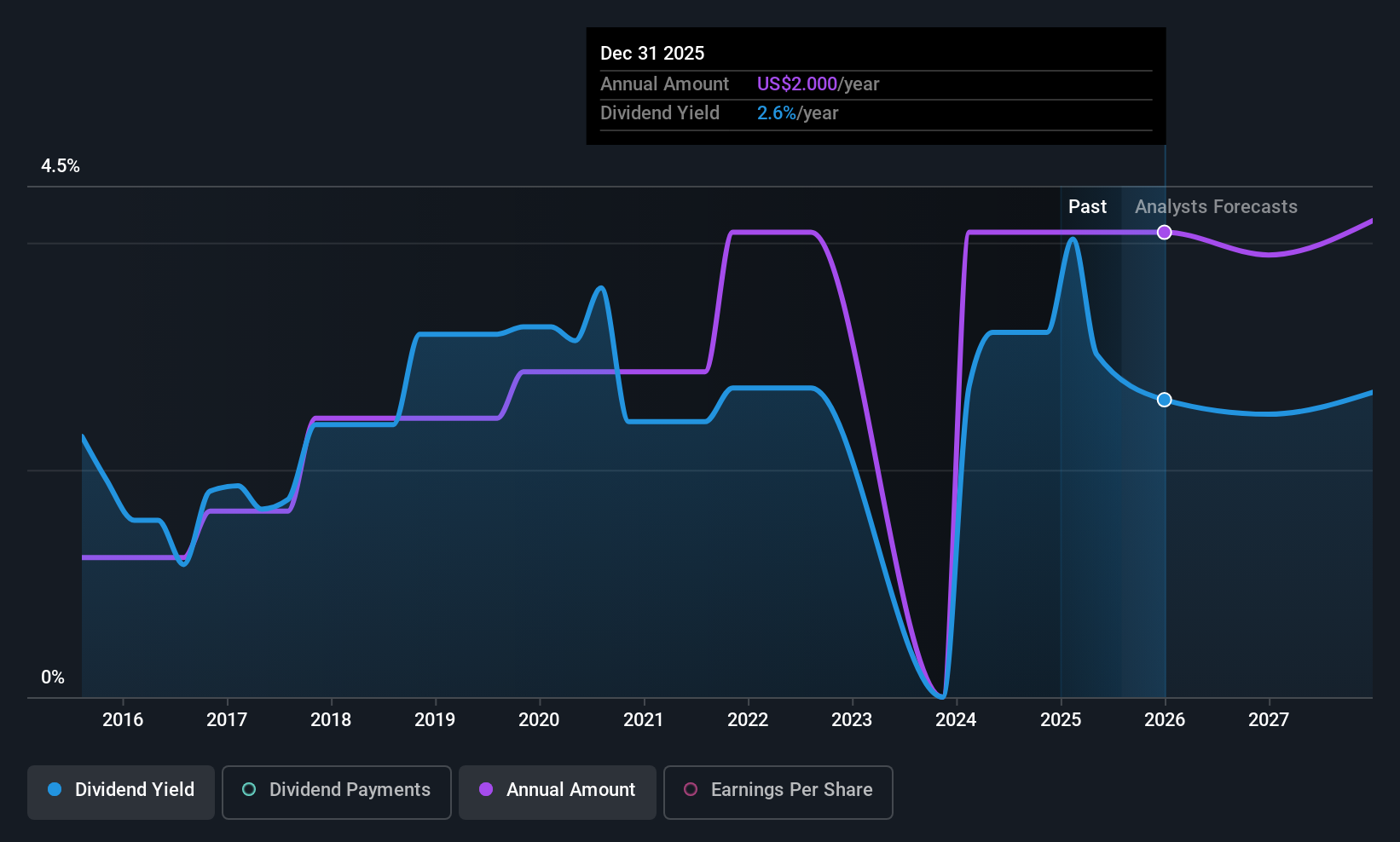The height and width of the screenshot is (842, 1400).
Task: Click the Past region label
Action: pos(1087,207)
